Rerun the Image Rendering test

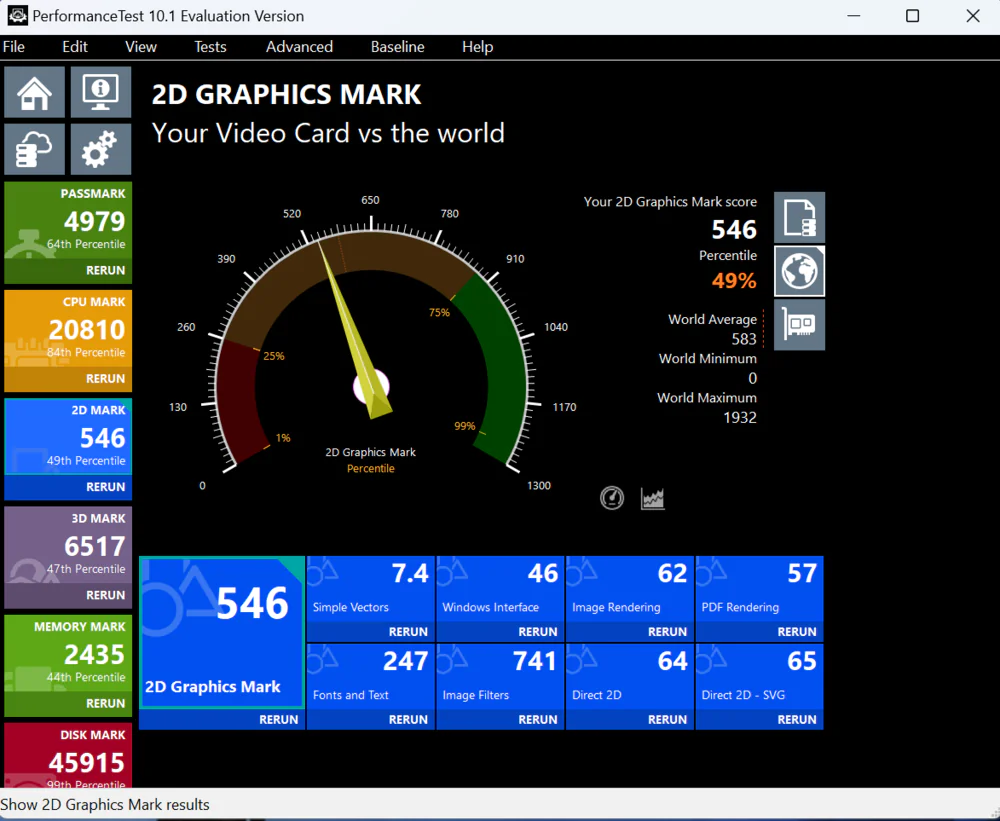[667, 632]
